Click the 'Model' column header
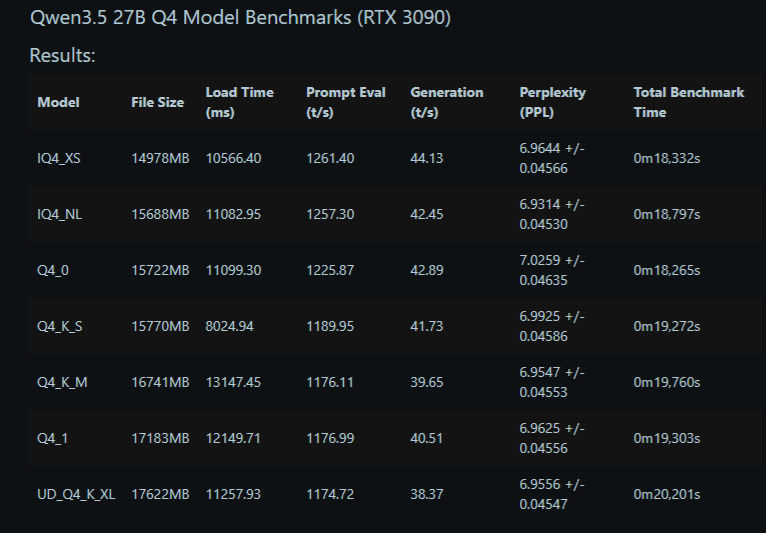 [58, 102]
